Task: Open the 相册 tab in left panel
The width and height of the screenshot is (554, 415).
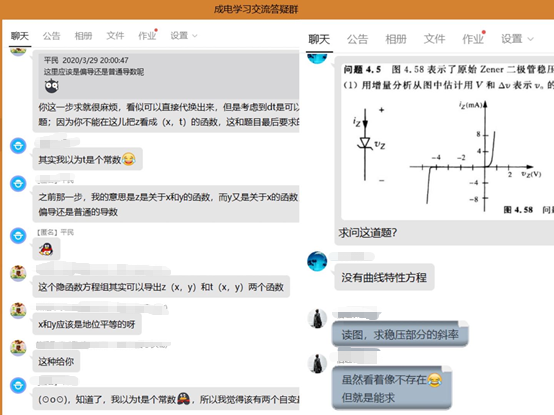Action: tap(83, 36)
